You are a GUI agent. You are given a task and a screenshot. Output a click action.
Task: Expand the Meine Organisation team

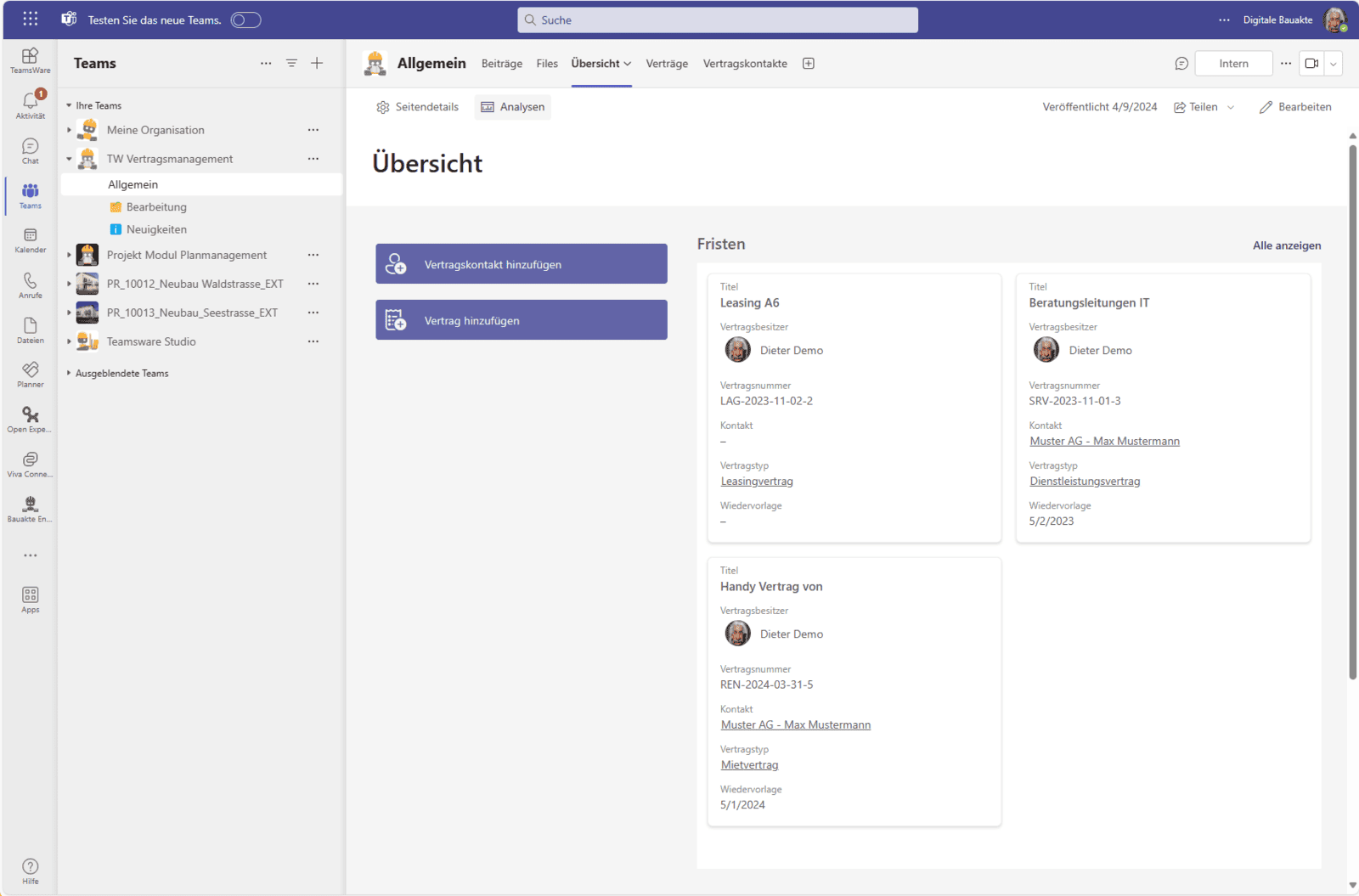(x=70, y=130)
